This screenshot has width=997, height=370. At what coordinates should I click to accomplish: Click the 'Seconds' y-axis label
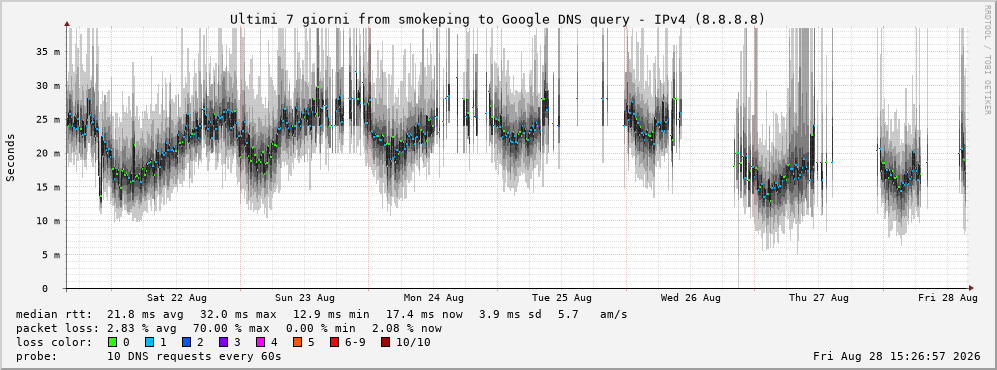point(10,158)
